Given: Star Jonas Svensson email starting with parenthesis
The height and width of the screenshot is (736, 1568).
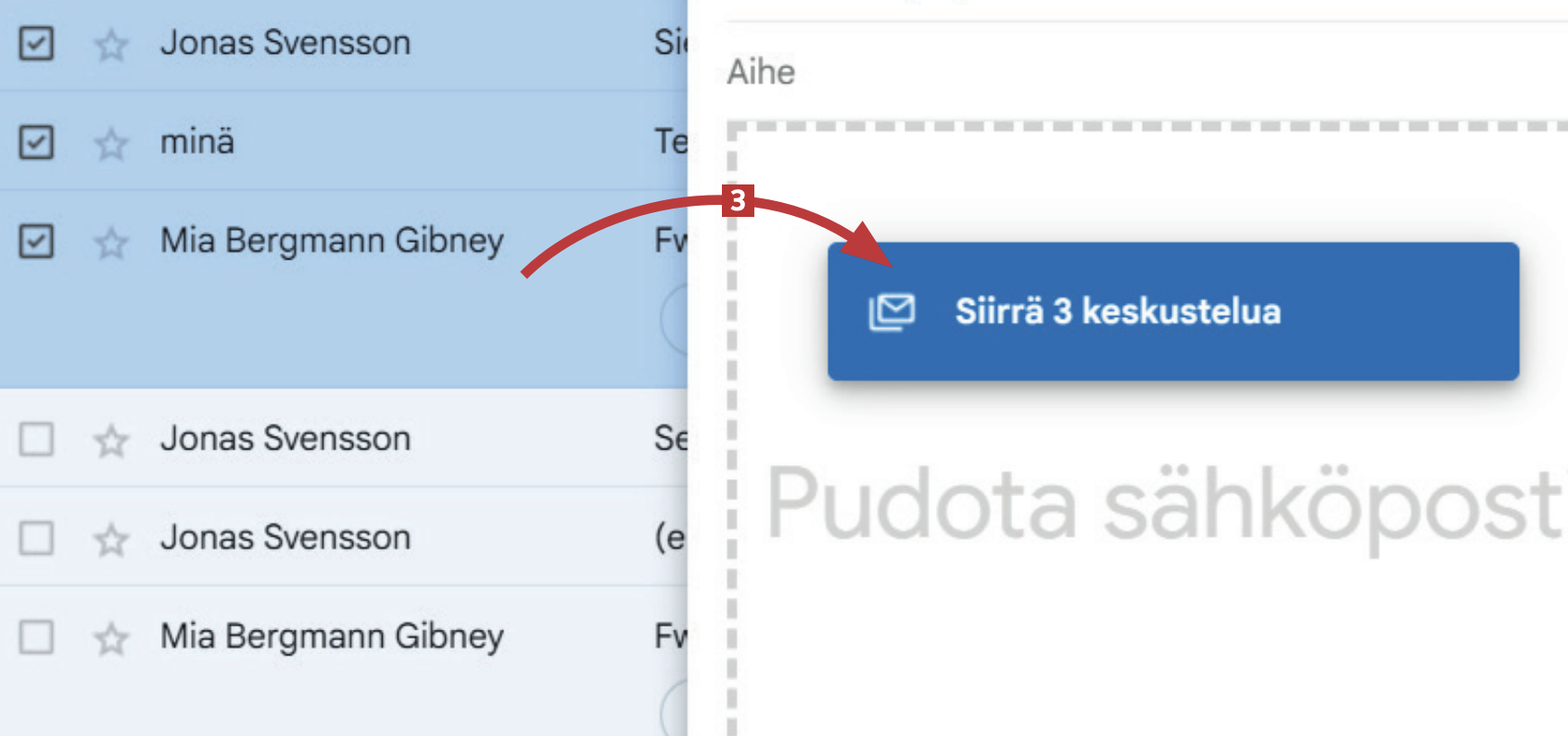Looking at the screenshot, I should pos(111,539).
